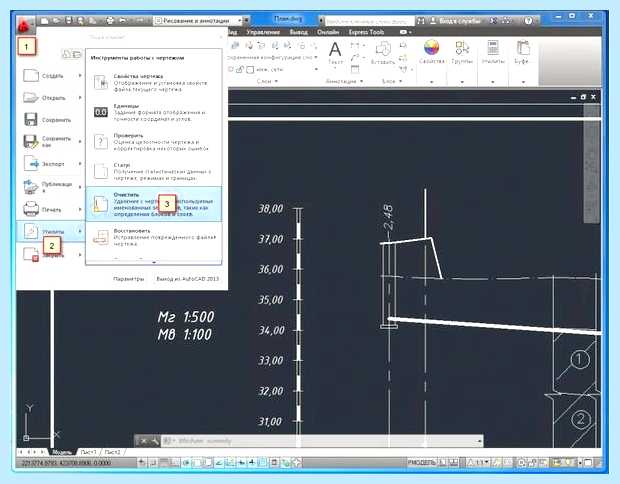The width and height of the screenshot is (620, 484).
Task: Click the ribbon minimize toggle after Express Tools
Action: tap(405, 32)
